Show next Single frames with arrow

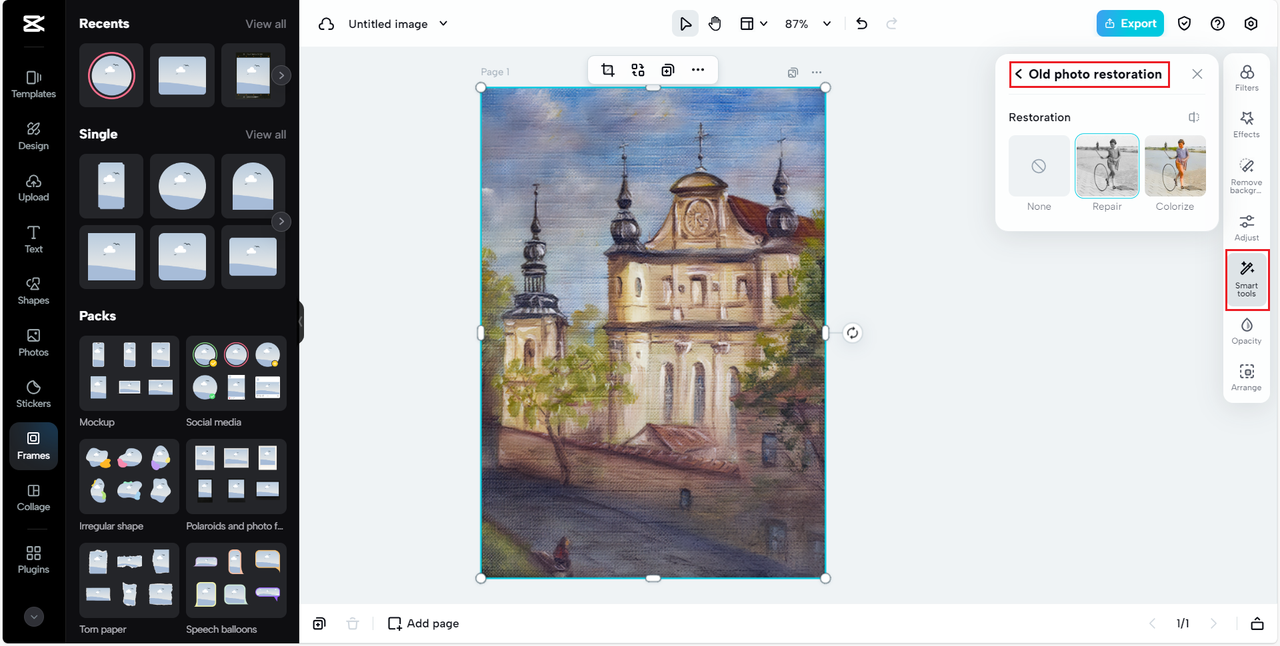281,221
